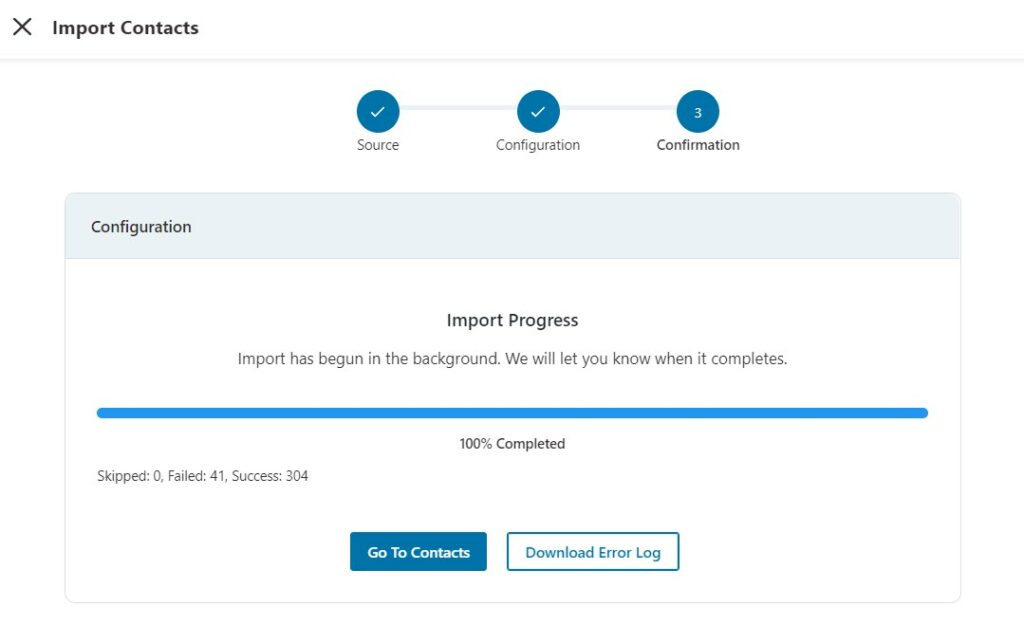Image resolution: width=1024 pixels, height=625 pixels.
Task: Click the Configuration panel header
Action: coord(512,226)
